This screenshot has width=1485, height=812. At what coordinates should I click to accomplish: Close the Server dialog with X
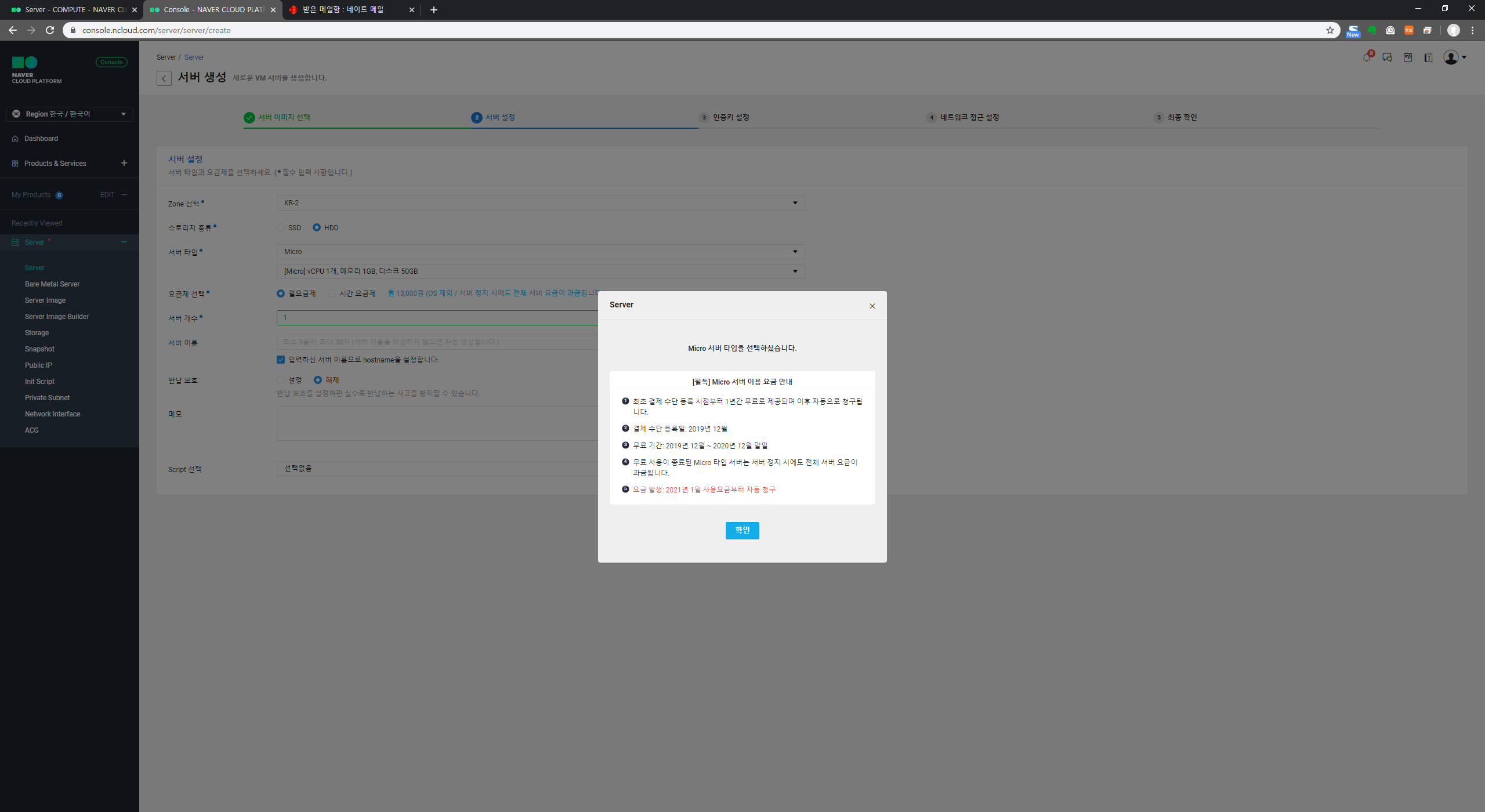(x=872, y=306)
